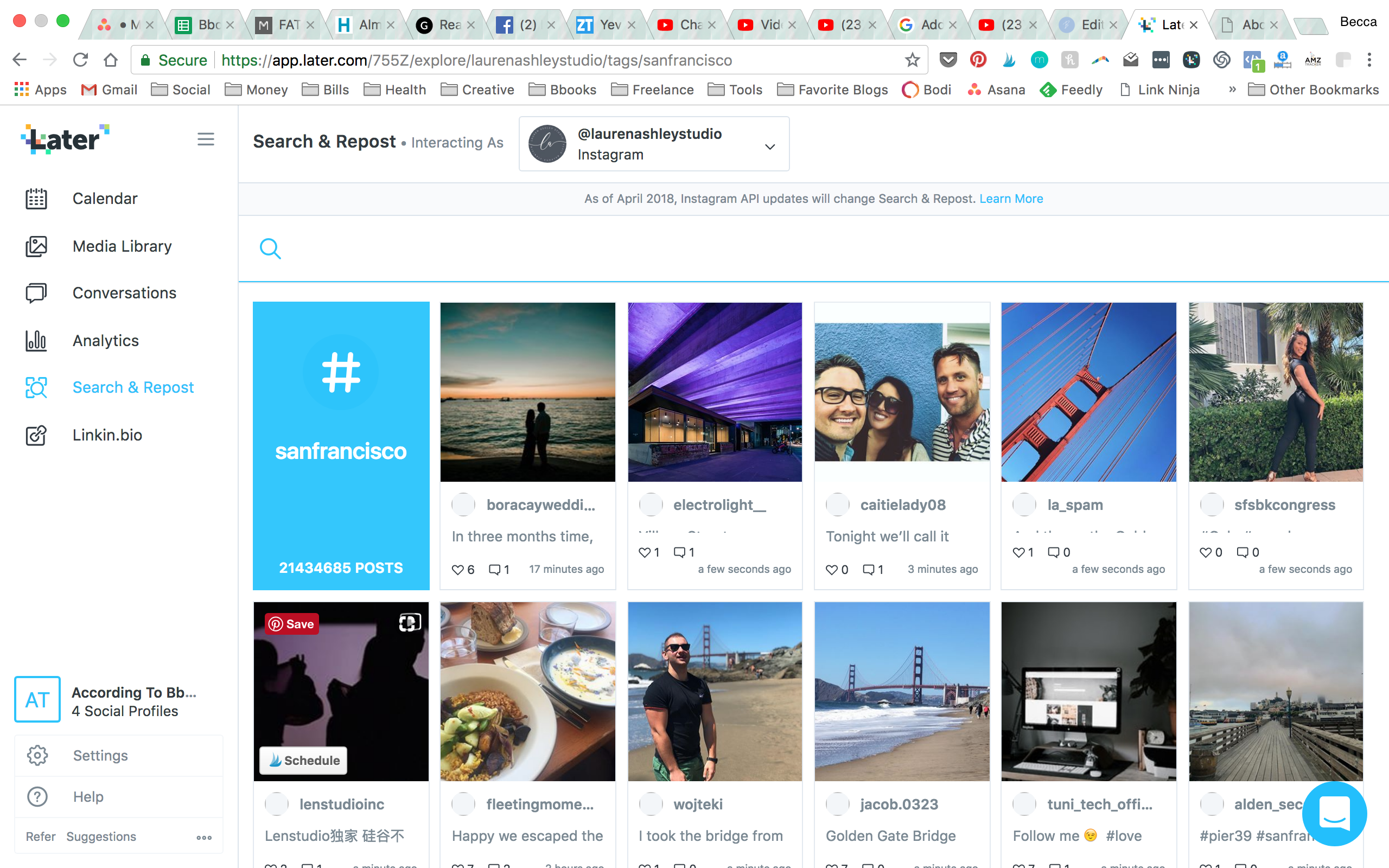1389x868 pixels.
Task: Open Gmail bookmark
Action: 109,90
